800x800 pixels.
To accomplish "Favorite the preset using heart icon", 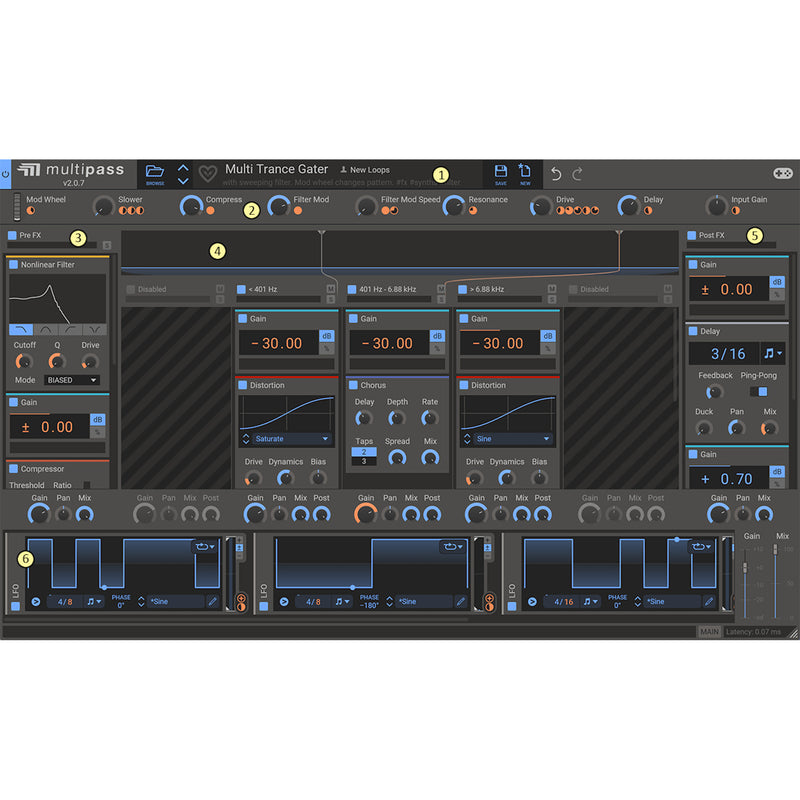I will [208, 174].
